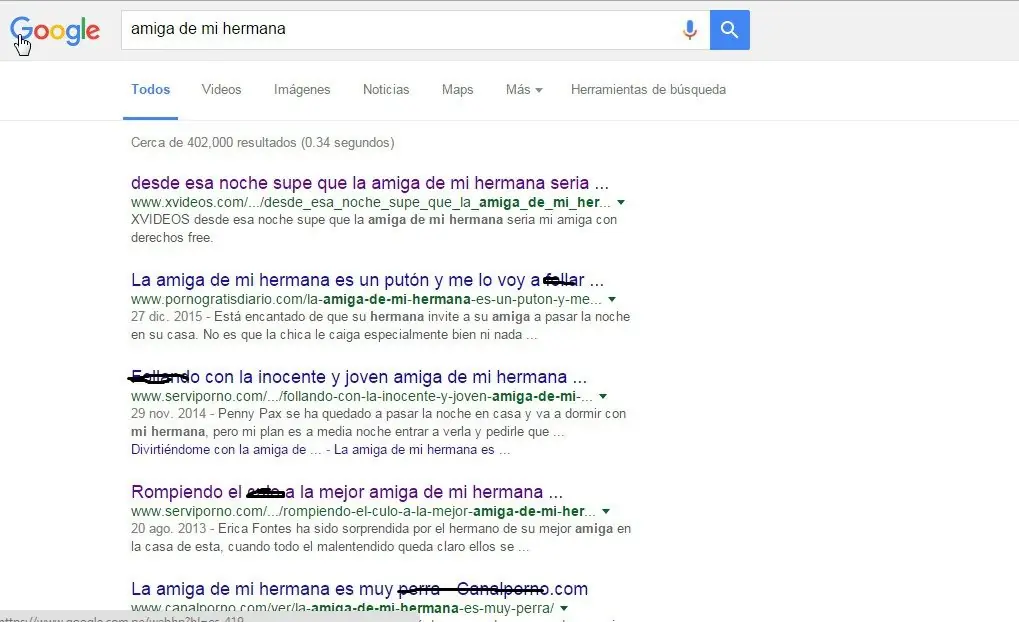Go to the Noticias tab
The image size is (1019, 622).
(x=386, y=90)
